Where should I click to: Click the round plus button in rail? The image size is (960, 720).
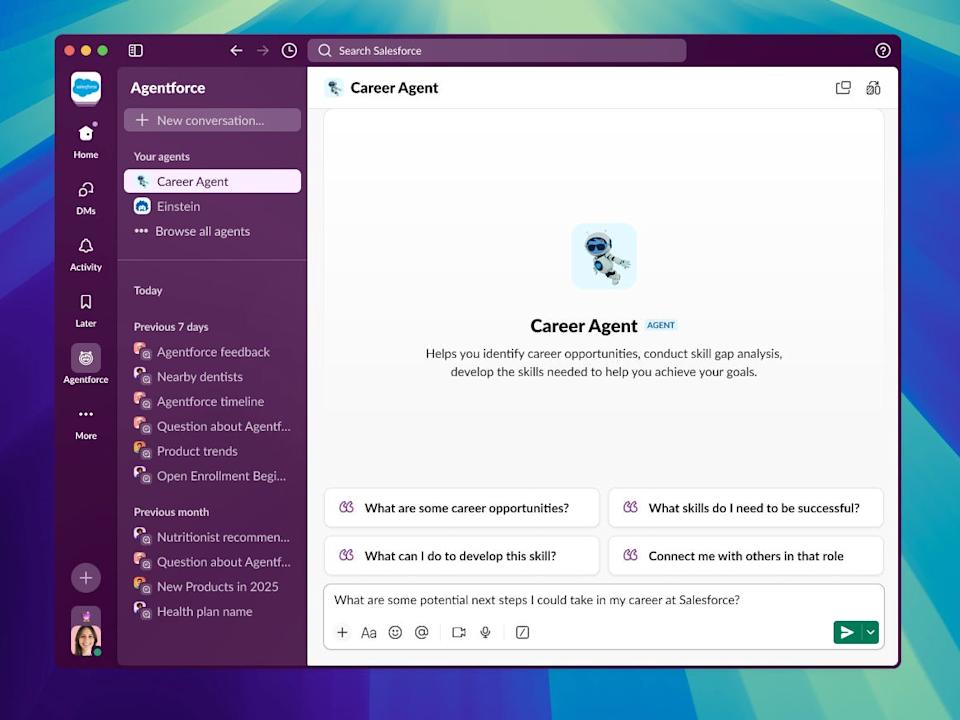[x=86, y=577]
